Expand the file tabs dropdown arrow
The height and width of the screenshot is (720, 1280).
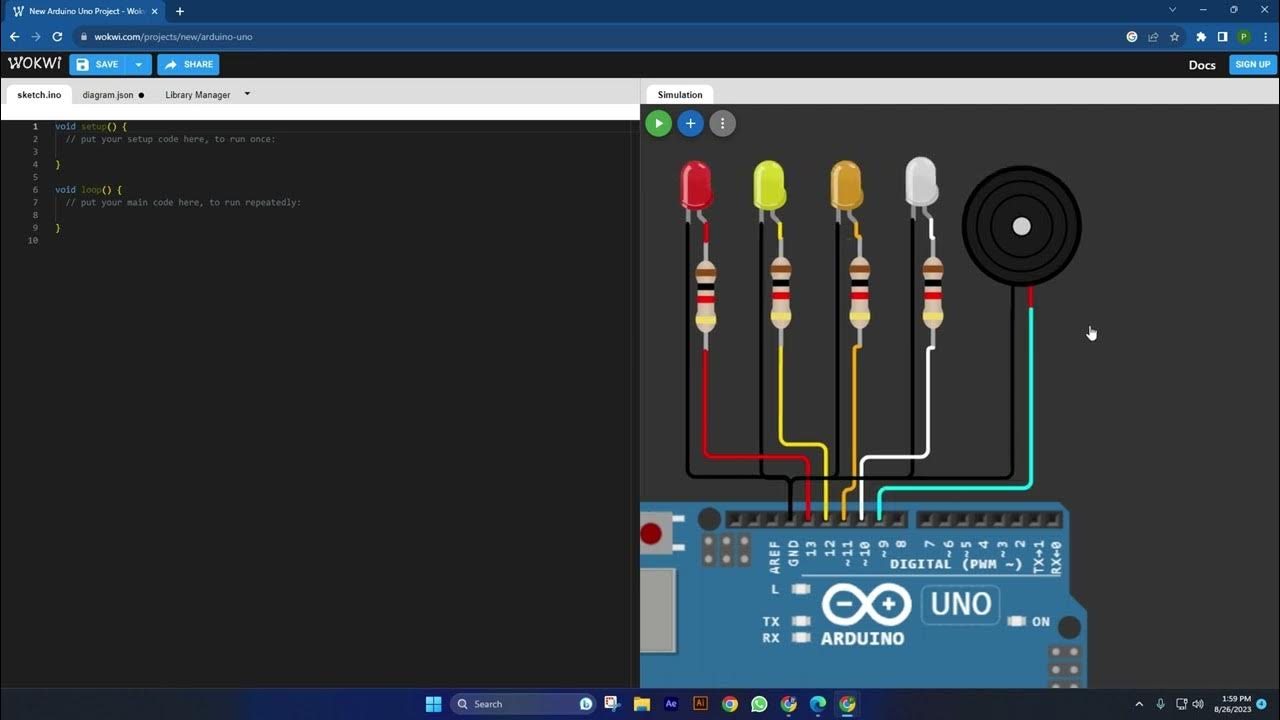(247, 94)
